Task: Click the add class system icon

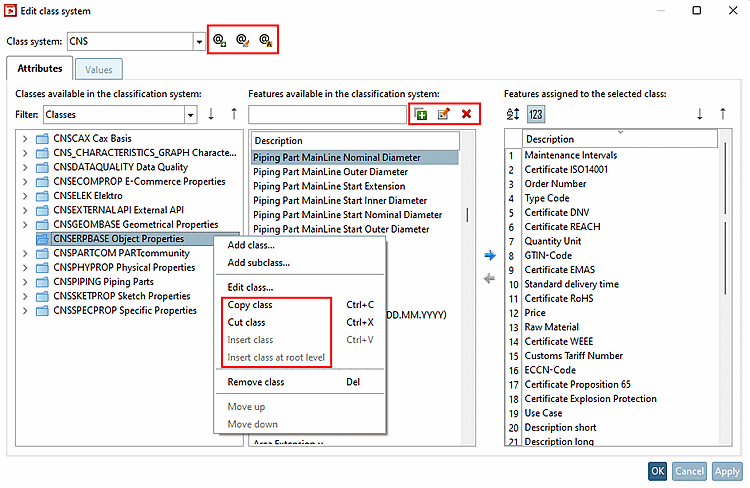Action: tap(220, 40)
